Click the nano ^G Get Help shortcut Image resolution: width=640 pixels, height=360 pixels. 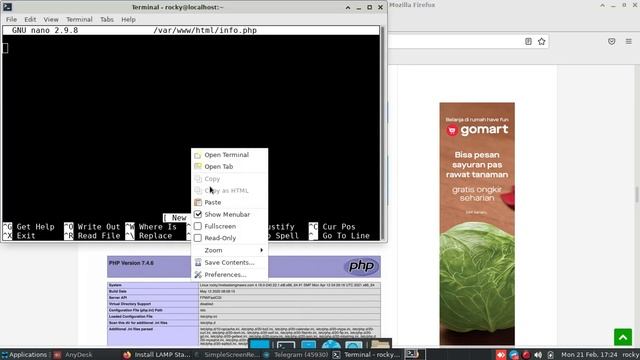(29, 227)
